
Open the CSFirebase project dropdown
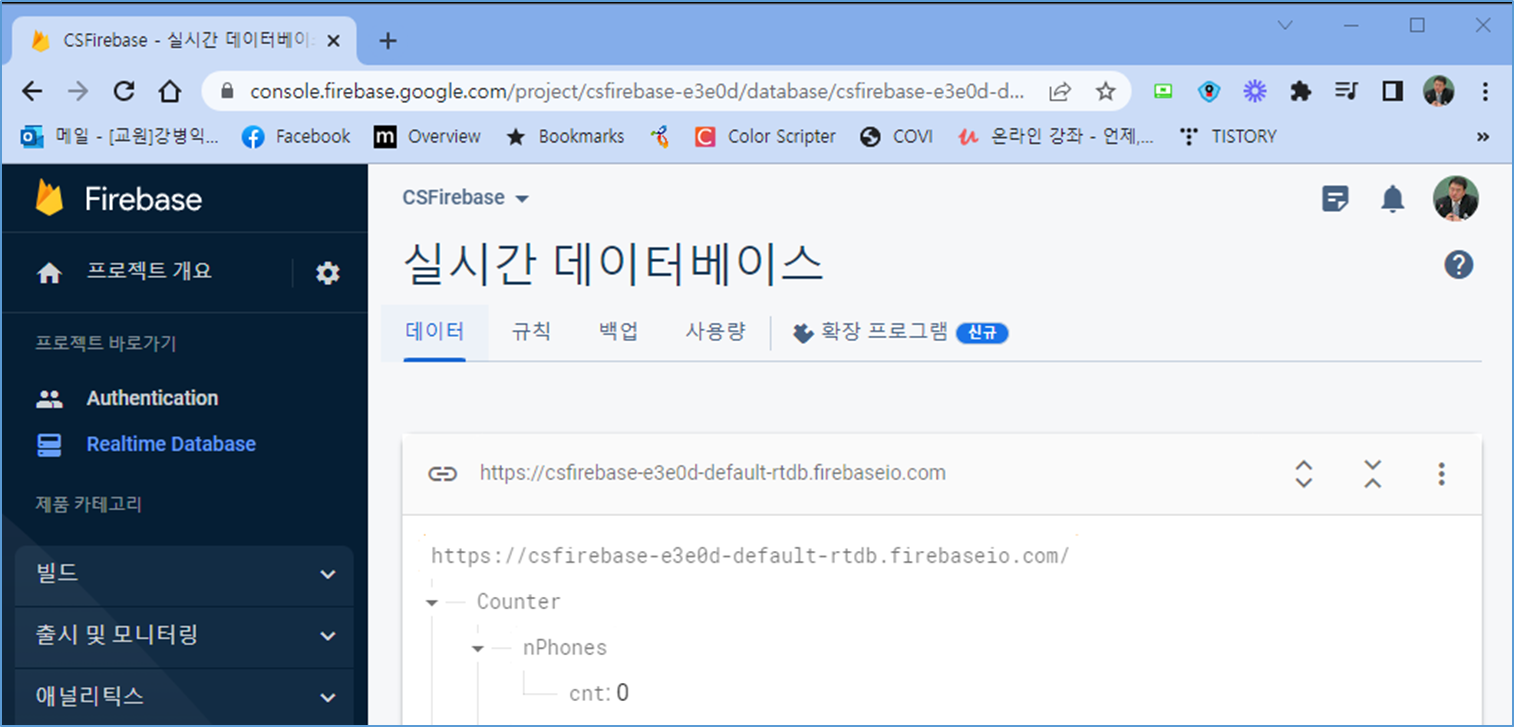(465, 198)
